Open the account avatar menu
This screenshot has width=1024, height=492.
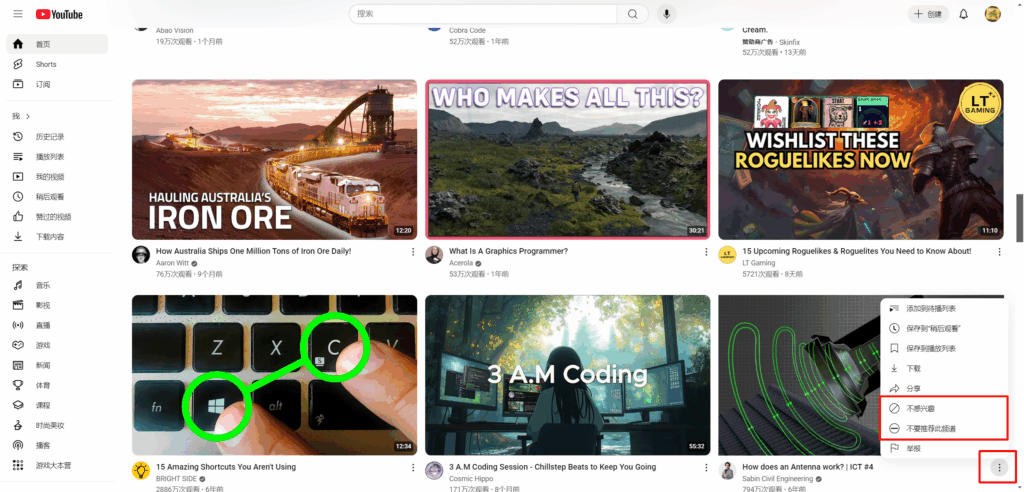(x=993, y=14)
